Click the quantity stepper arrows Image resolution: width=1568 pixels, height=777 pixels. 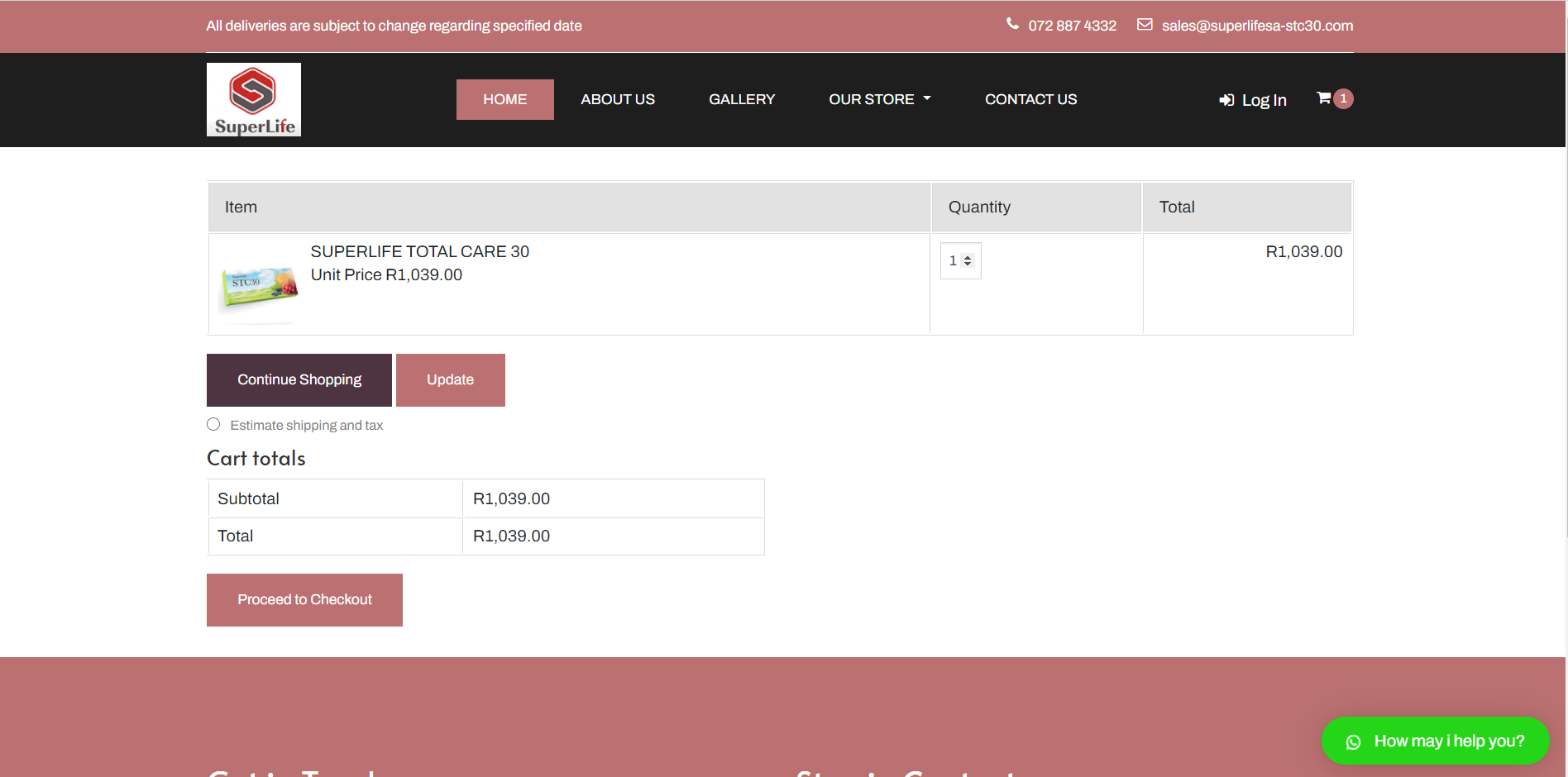(x=968, y=261)
